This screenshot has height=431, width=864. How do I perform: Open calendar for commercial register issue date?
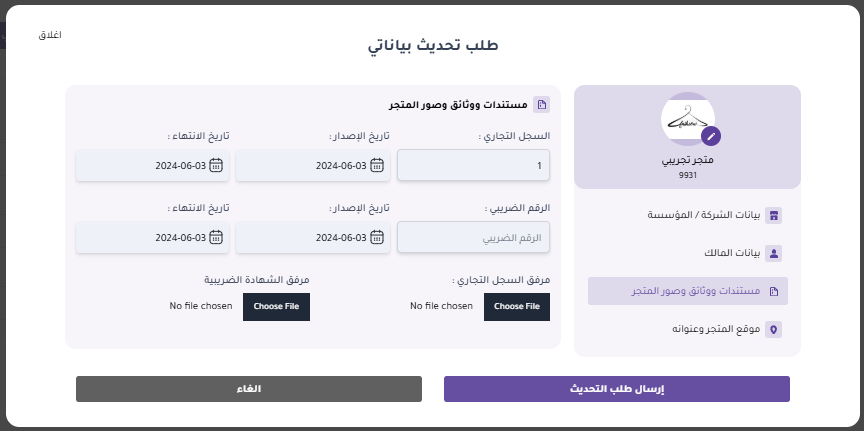[x=376, y=166]
